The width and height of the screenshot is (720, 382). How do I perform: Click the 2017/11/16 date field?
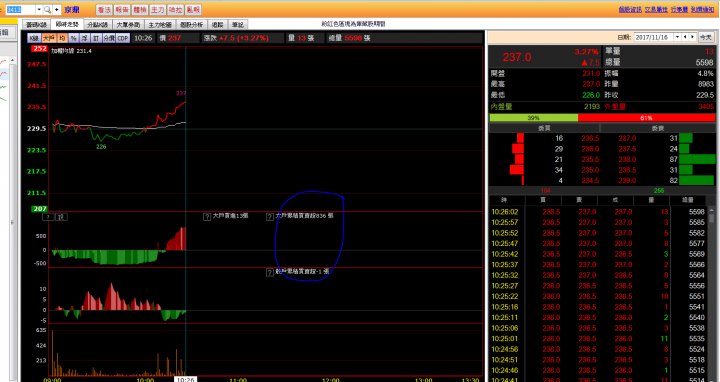[x=653, y=37]
